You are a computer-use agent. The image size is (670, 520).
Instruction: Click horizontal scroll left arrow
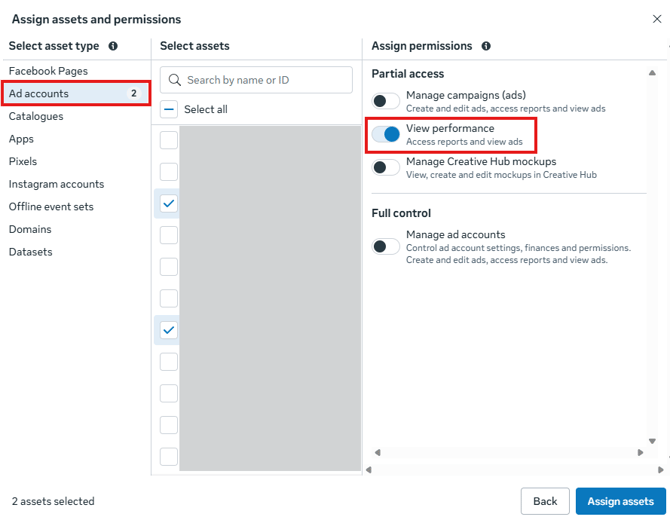pos(376,453)
